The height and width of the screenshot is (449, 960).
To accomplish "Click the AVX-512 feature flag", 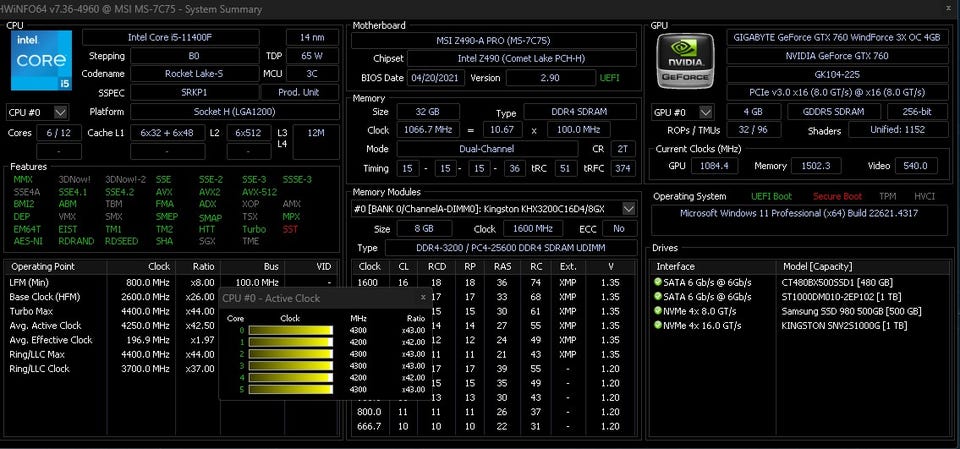I will pyautogui.click(x=260, y=191).
